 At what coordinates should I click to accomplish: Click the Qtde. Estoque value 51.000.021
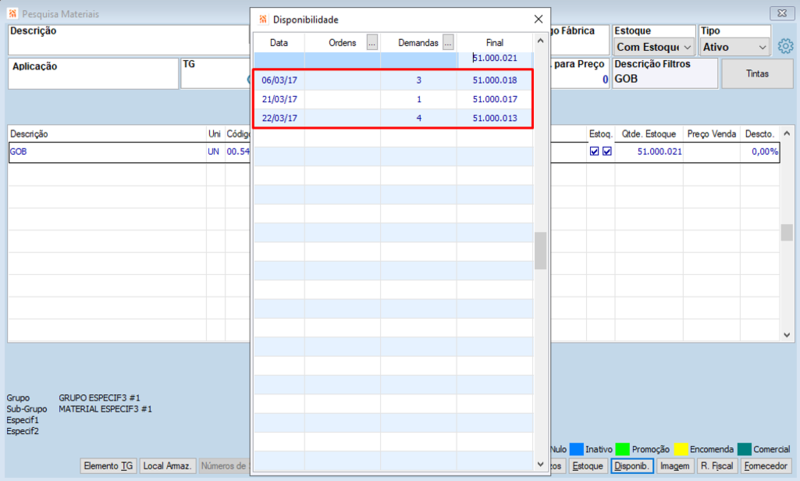coord(659,151)
